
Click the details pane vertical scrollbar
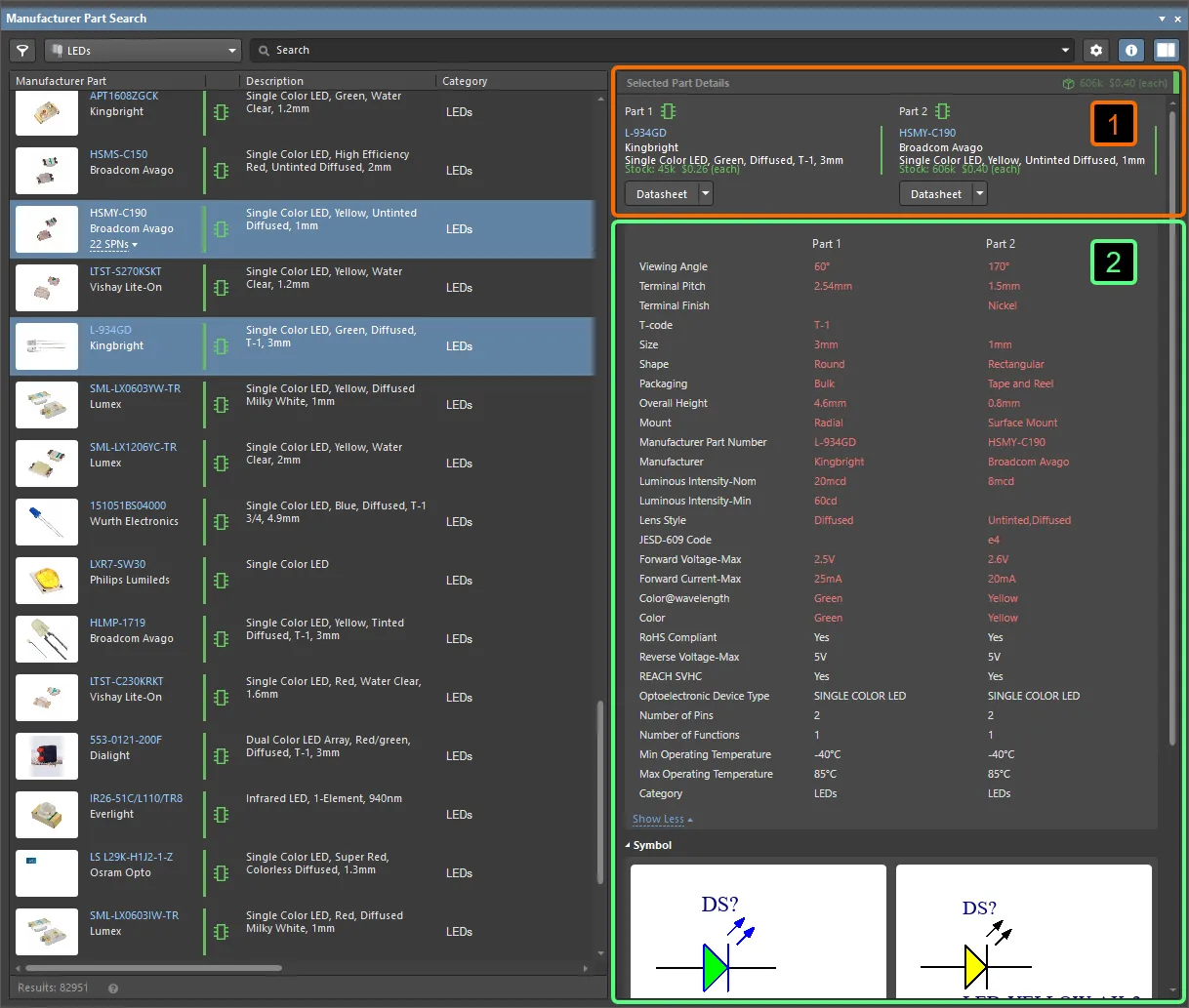tap(1172, 429)
